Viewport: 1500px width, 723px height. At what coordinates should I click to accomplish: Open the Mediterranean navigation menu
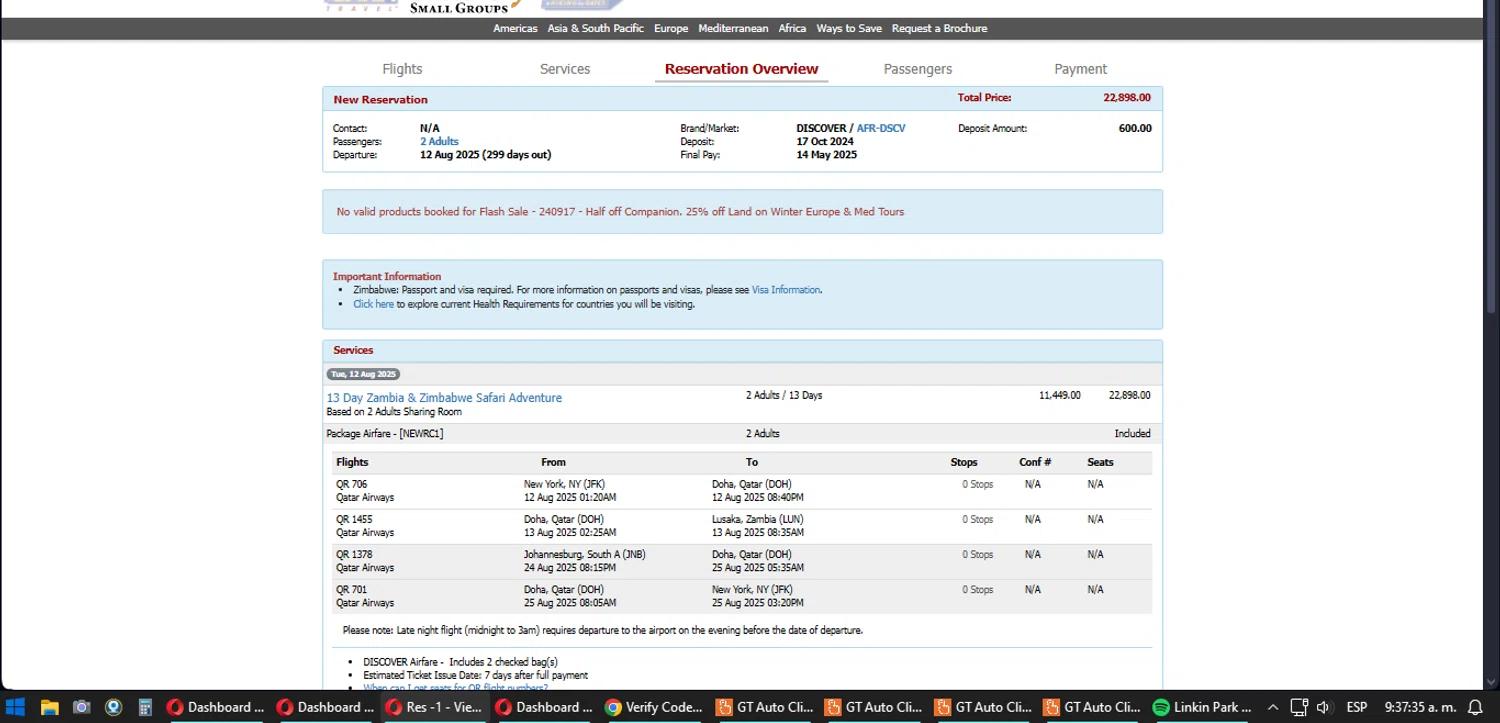tap(733, 28)
